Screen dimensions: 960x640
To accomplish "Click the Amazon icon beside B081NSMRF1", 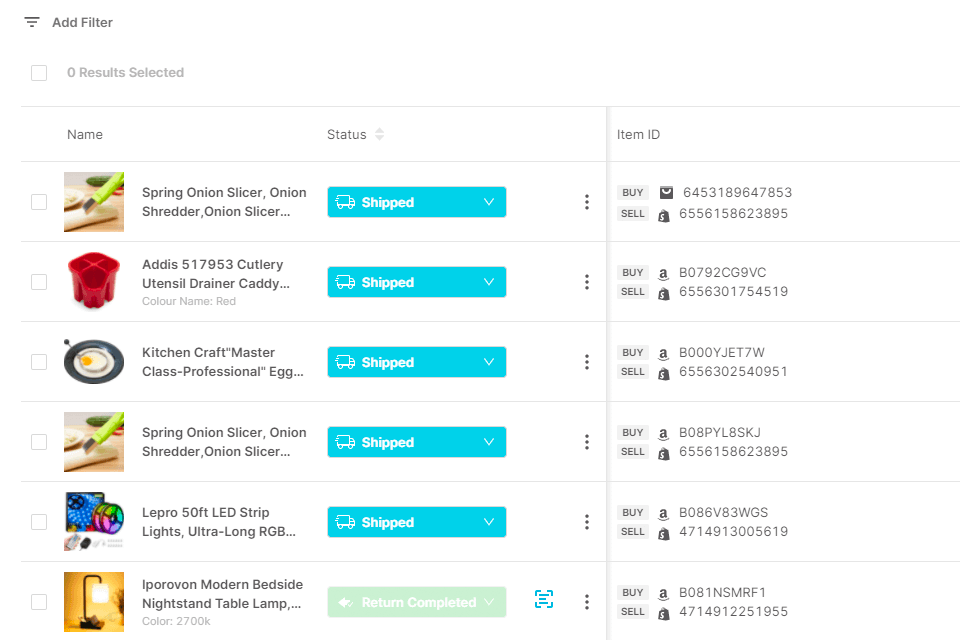I will pyautogui.click(x=663, y=592).
